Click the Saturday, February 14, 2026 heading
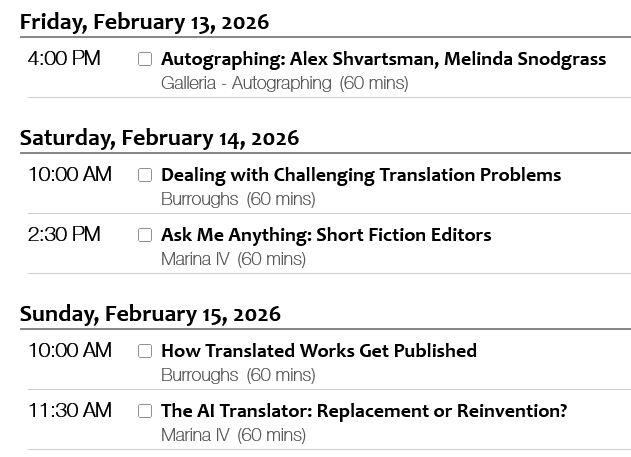The width and height of the screenshot is (631, 457). 159,137
